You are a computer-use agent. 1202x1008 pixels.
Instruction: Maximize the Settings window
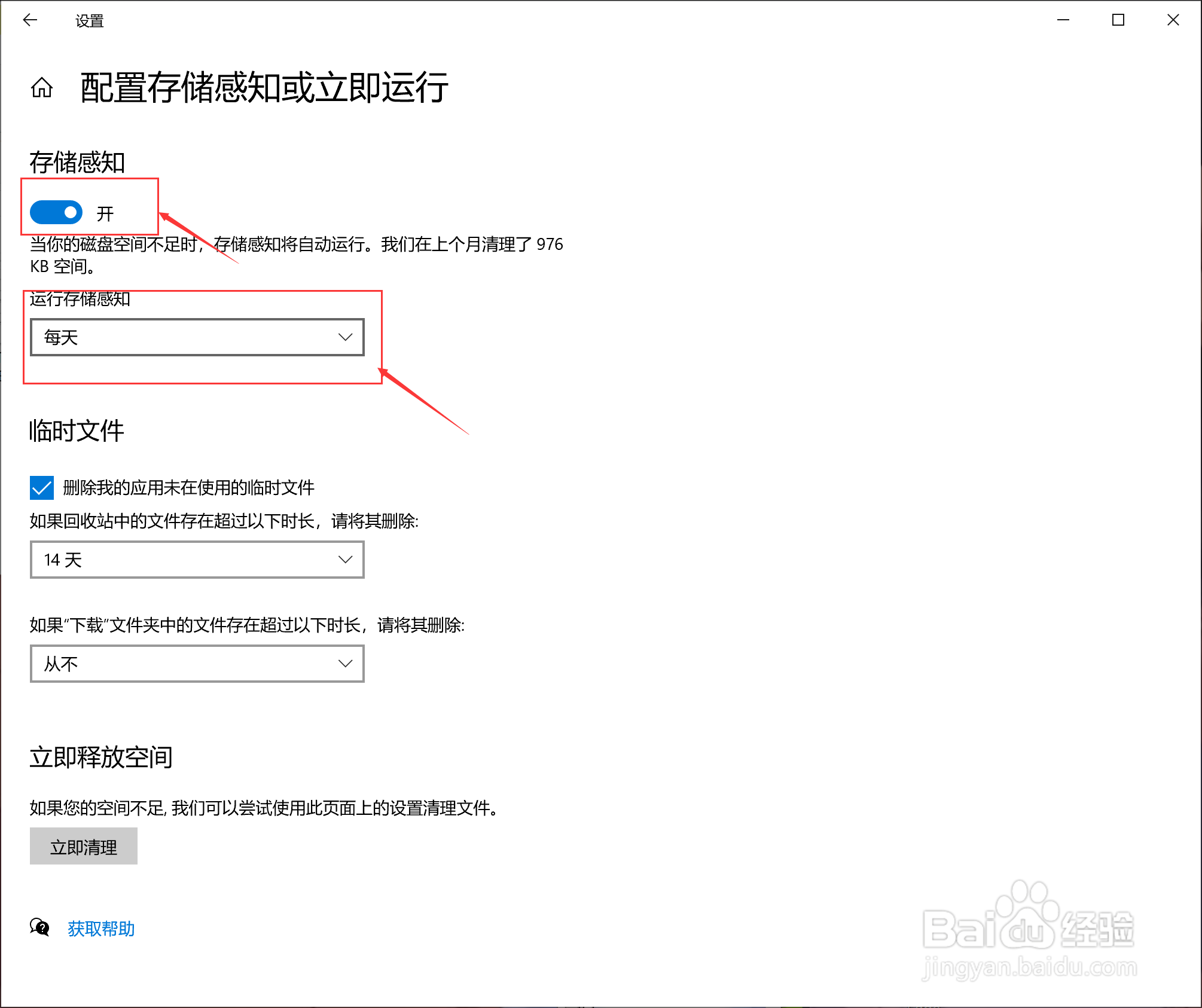tap(1118, 20)
